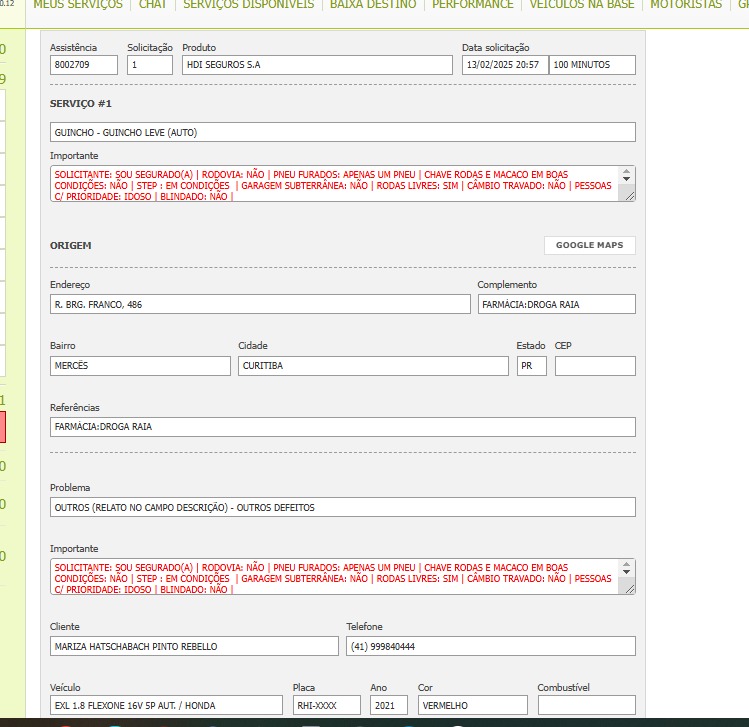Click the empty CEP field

(x=595, y=366)
